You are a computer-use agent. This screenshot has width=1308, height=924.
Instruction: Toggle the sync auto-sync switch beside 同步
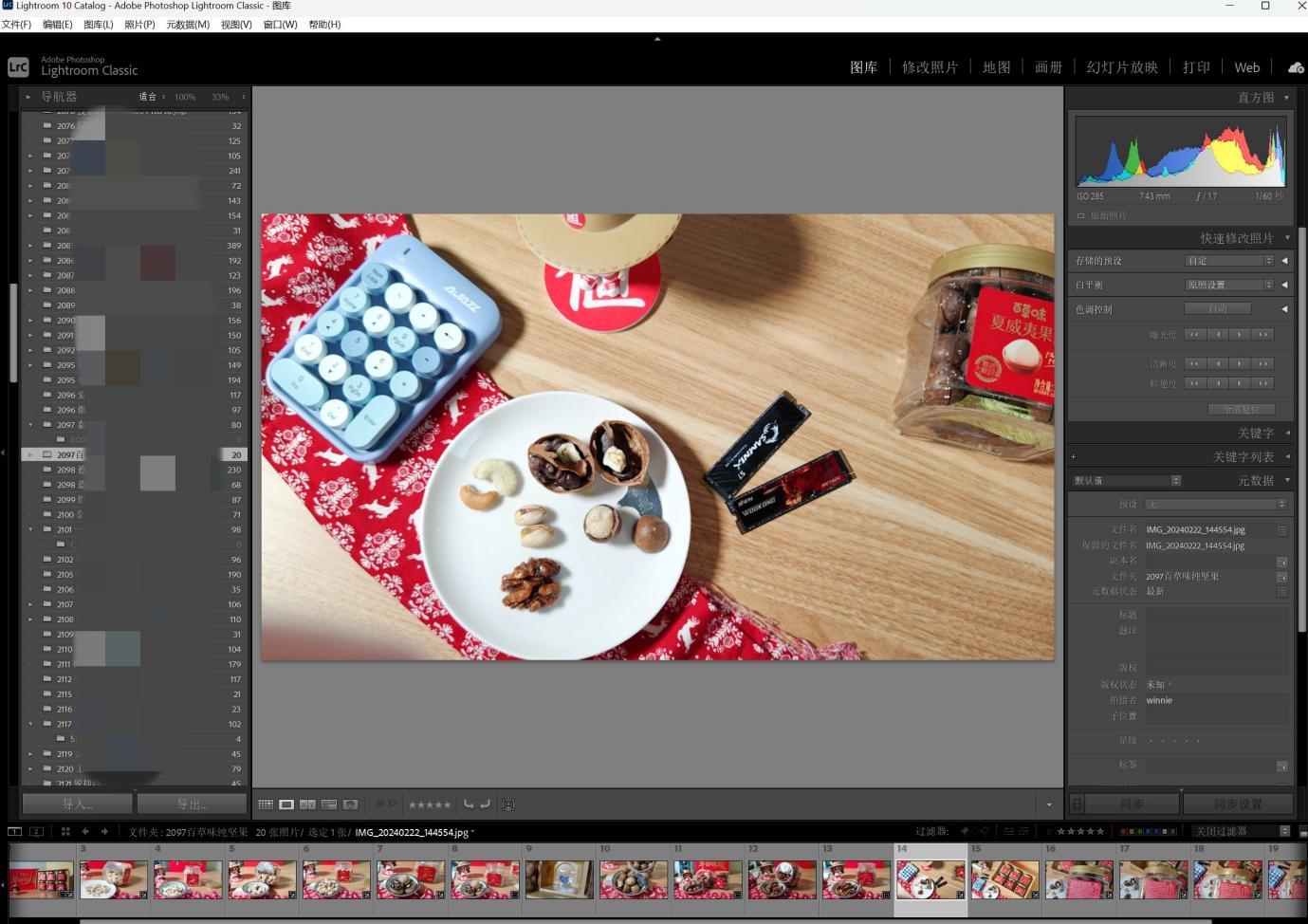1078,804
